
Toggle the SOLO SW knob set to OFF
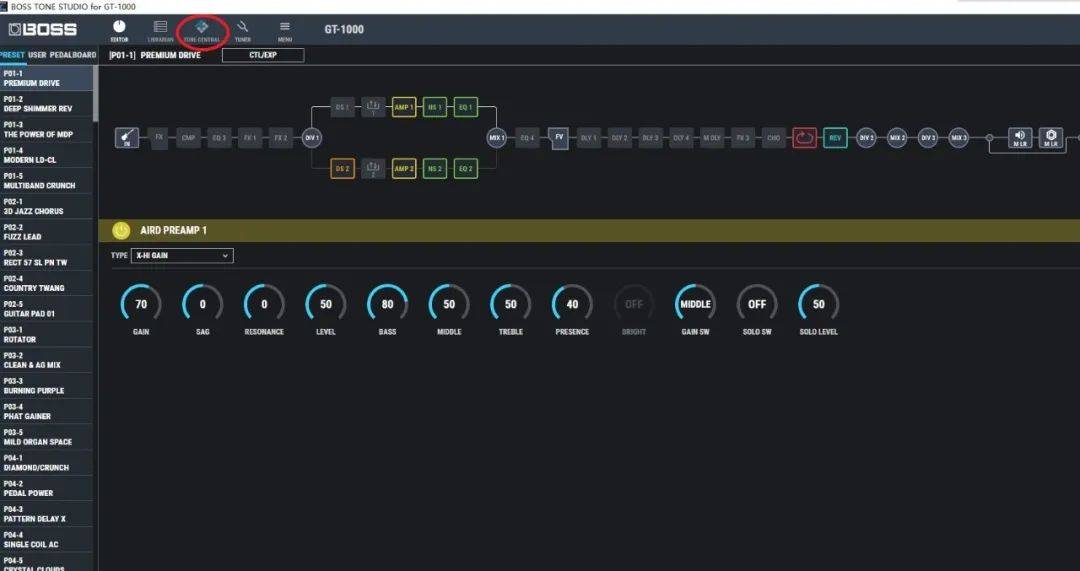(x=757, y=304)
